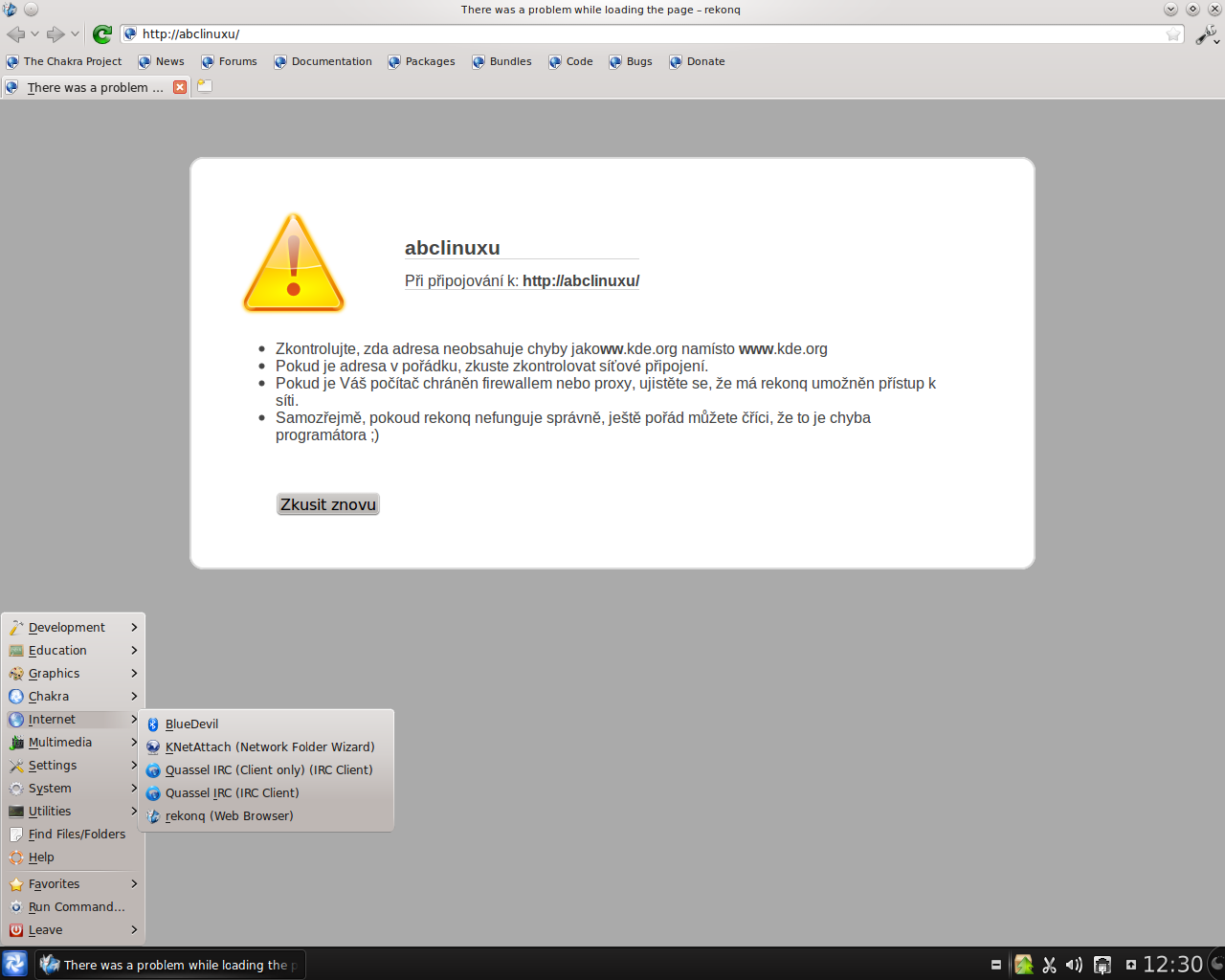Go forward with the forward arrow
This screenshot has width=1225, height=980.
[56, 34]
